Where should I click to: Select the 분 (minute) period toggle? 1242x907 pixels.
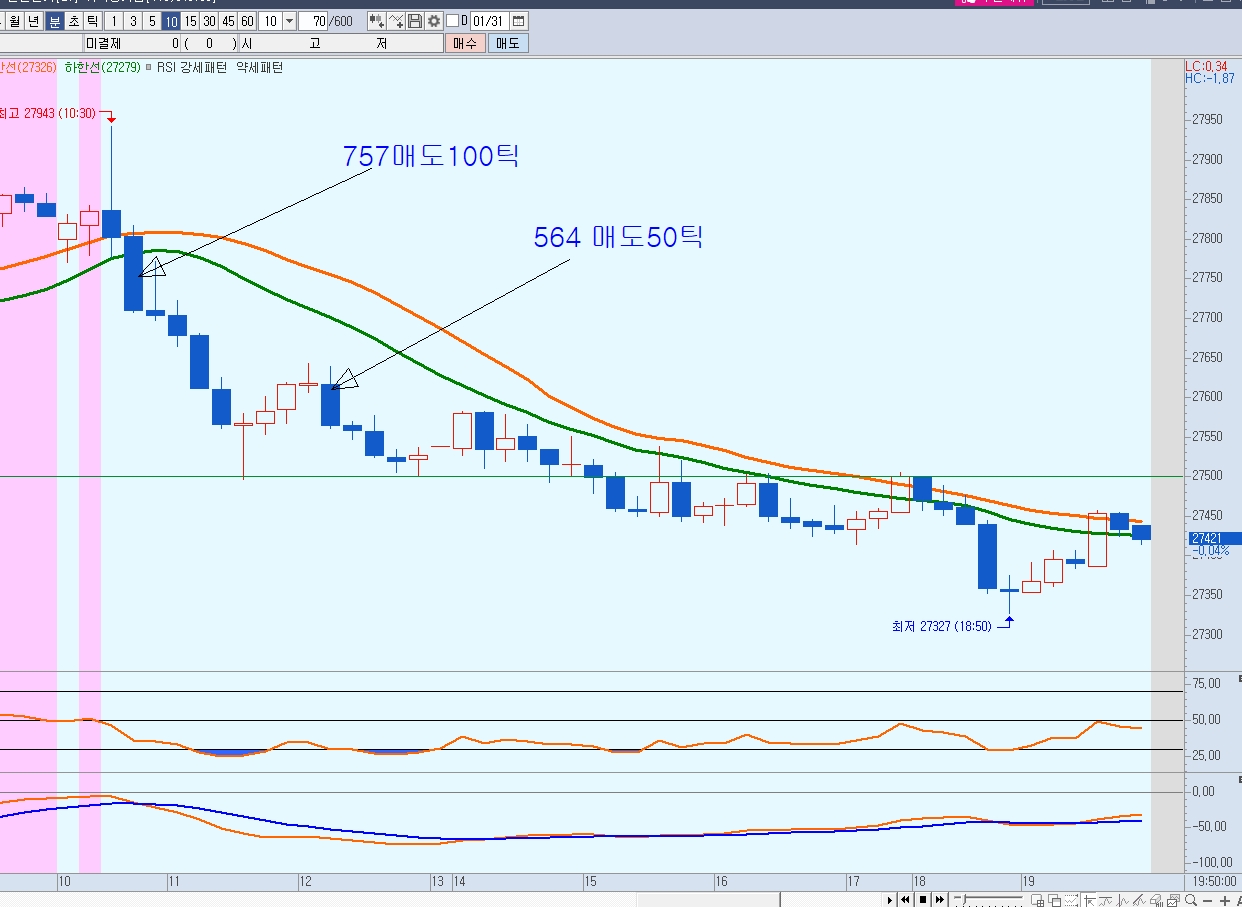click(55, 21)
